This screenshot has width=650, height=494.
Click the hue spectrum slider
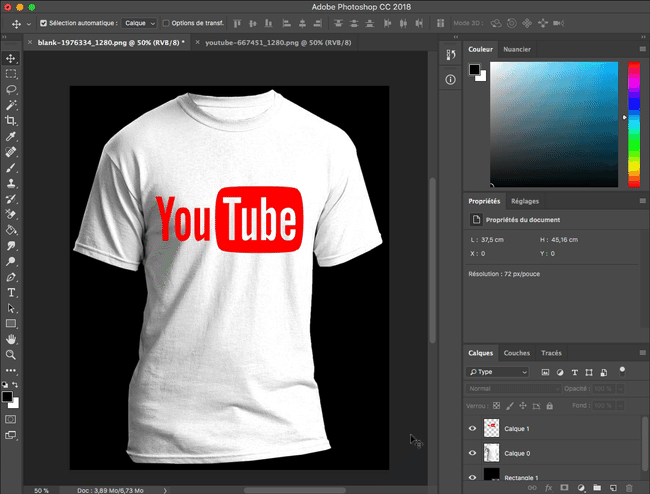(634, 124)
